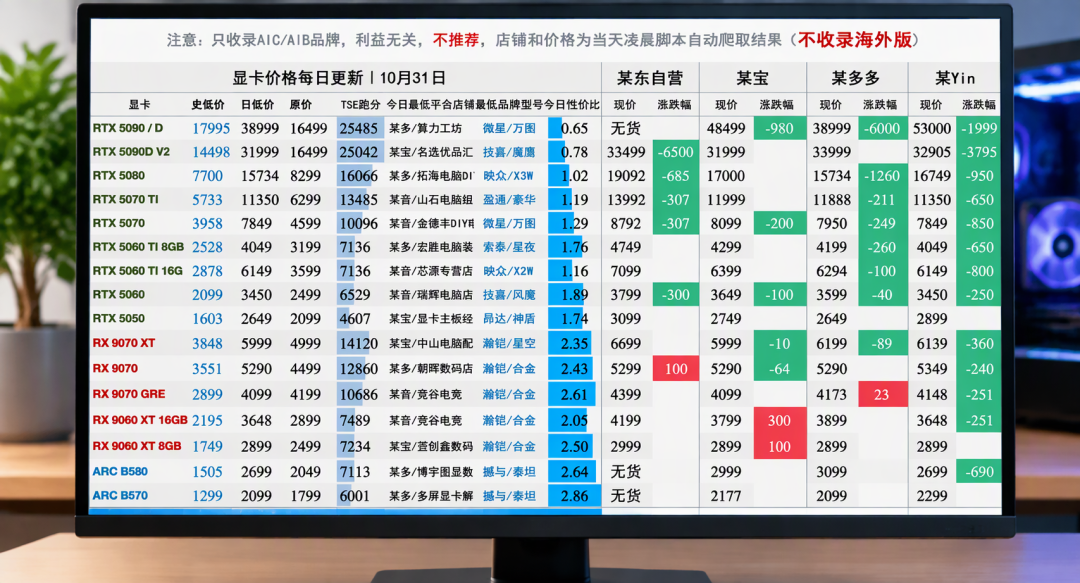The height and width of the screenshot is (583, 1080).
Task: Click the 无货 cell in RTX 5090 / D row
Action: [625, 128]
